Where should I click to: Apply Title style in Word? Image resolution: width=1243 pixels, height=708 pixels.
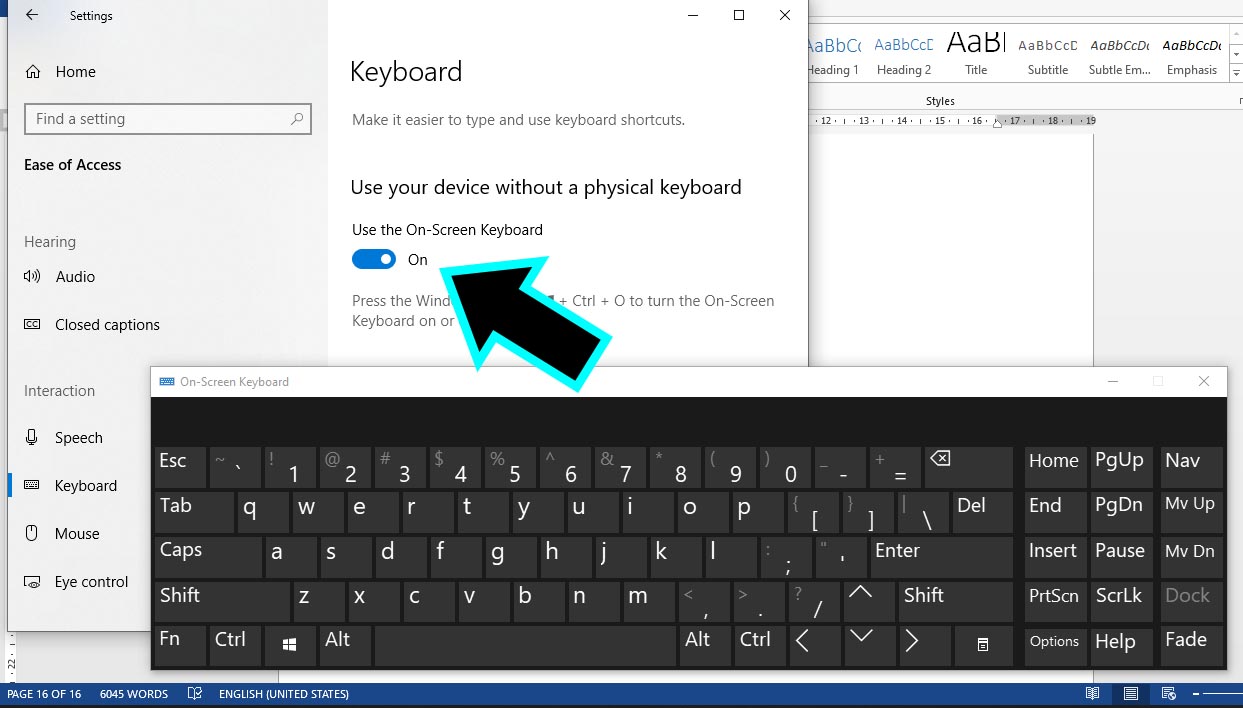point(976,53)
